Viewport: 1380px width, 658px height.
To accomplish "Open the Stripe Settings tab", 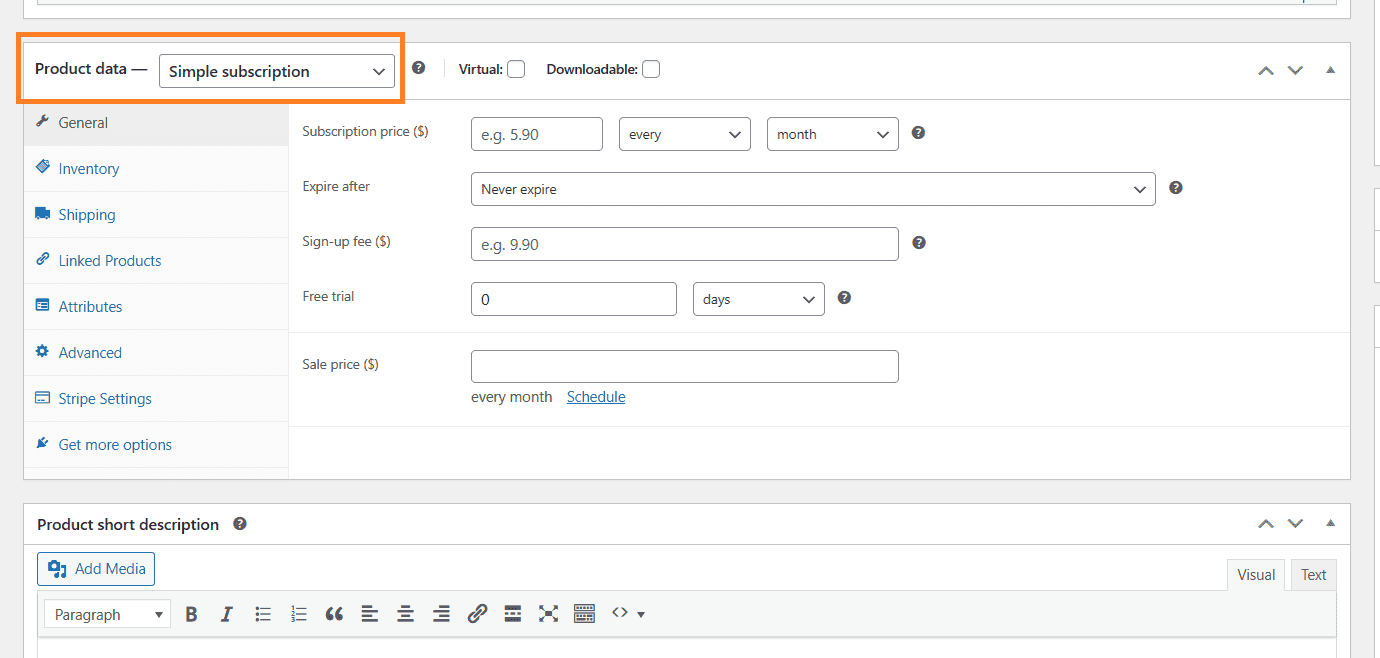I will (156, 399).
